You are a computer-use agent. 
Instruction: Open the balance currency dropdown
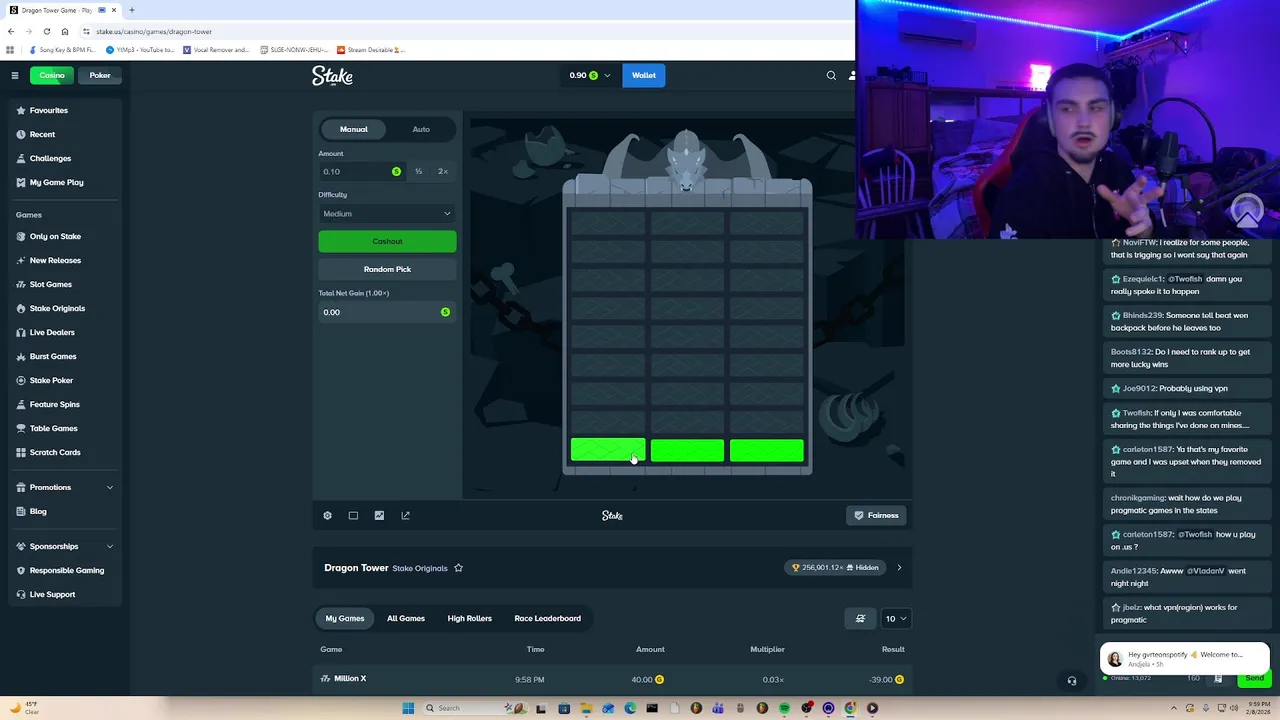pyautogui.click(x=590, y=75)
